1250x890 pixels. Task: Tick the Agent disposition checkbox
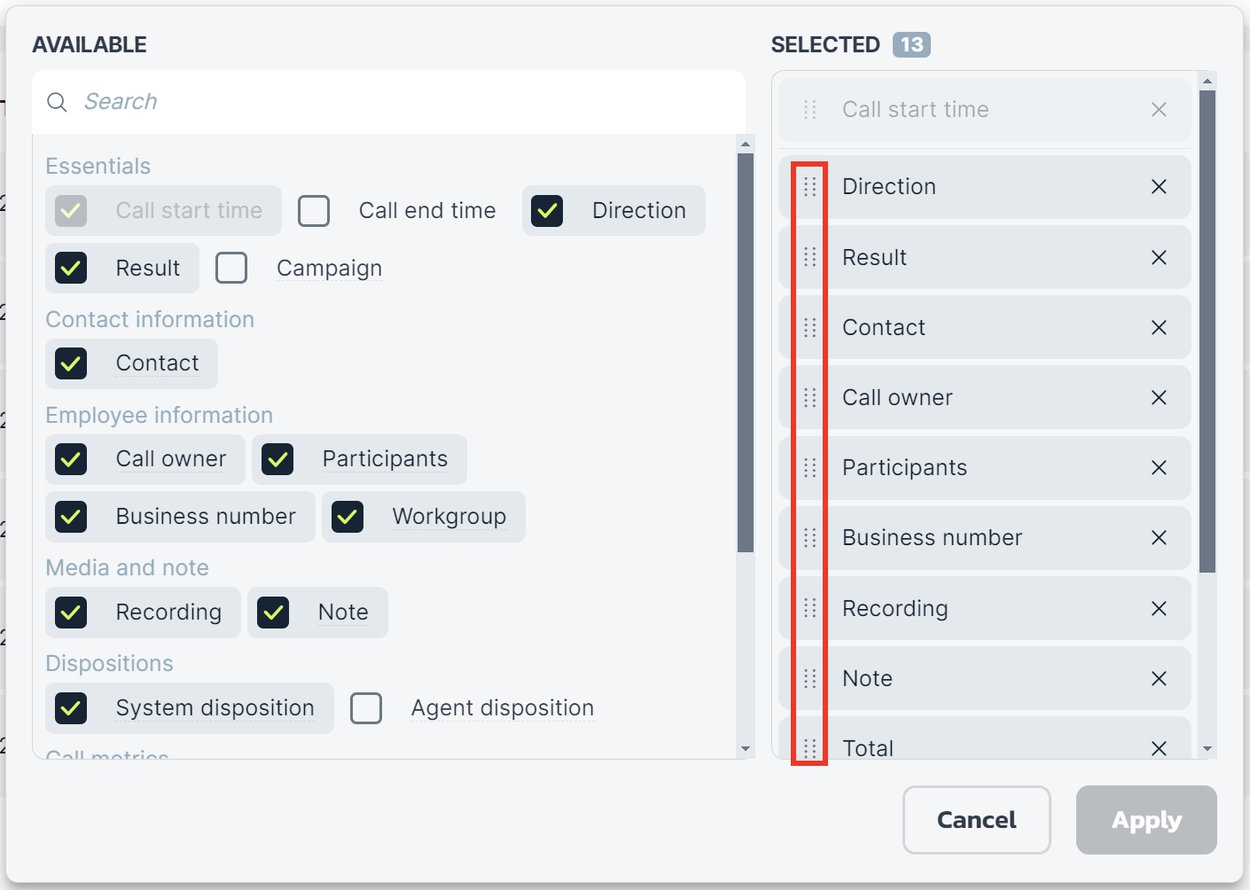pyautogui.click(x=366, y=708)
